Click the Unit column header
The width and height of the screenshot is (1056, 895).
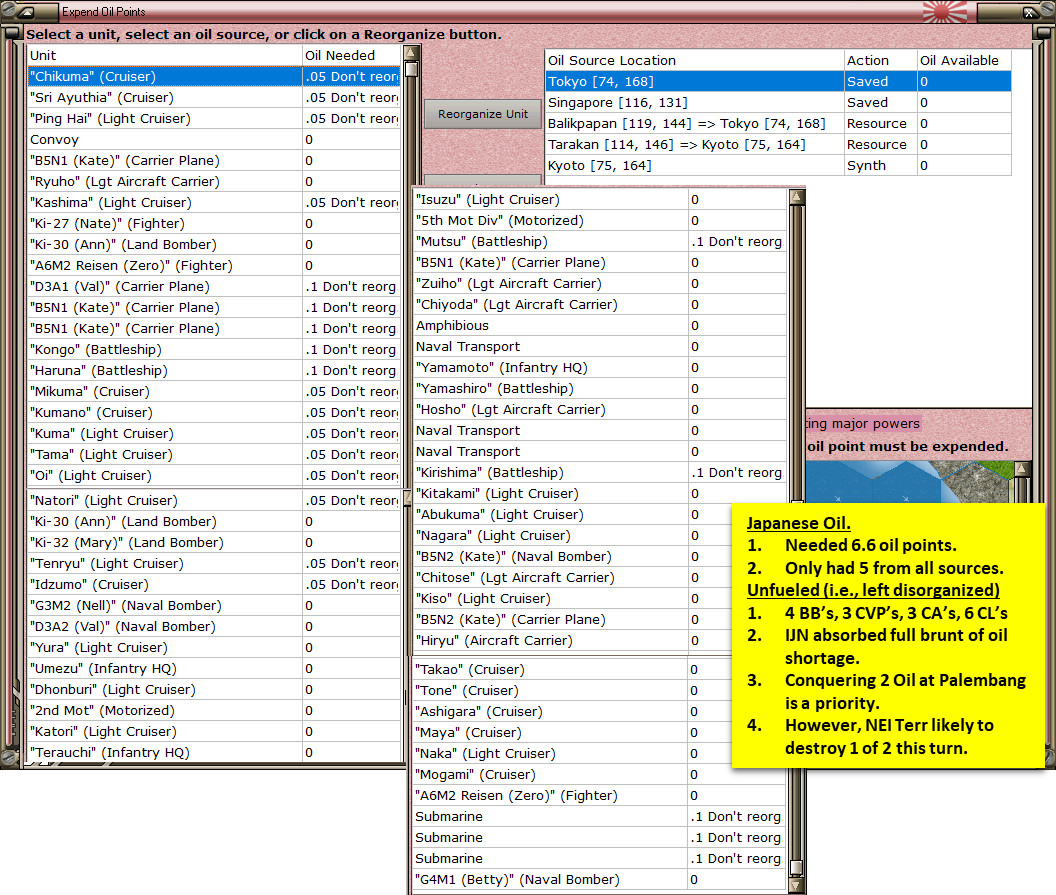coord(164,55)
